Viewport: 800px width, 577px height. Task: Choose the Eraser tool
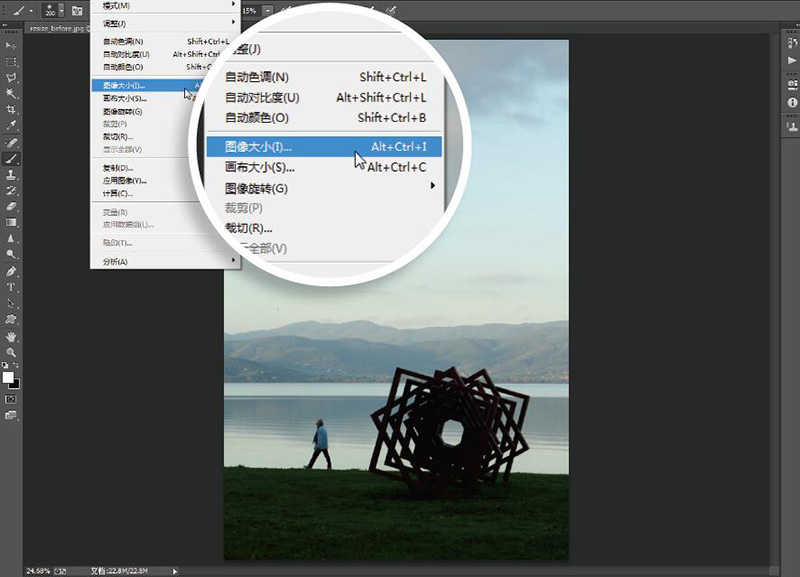coord(12,206)
